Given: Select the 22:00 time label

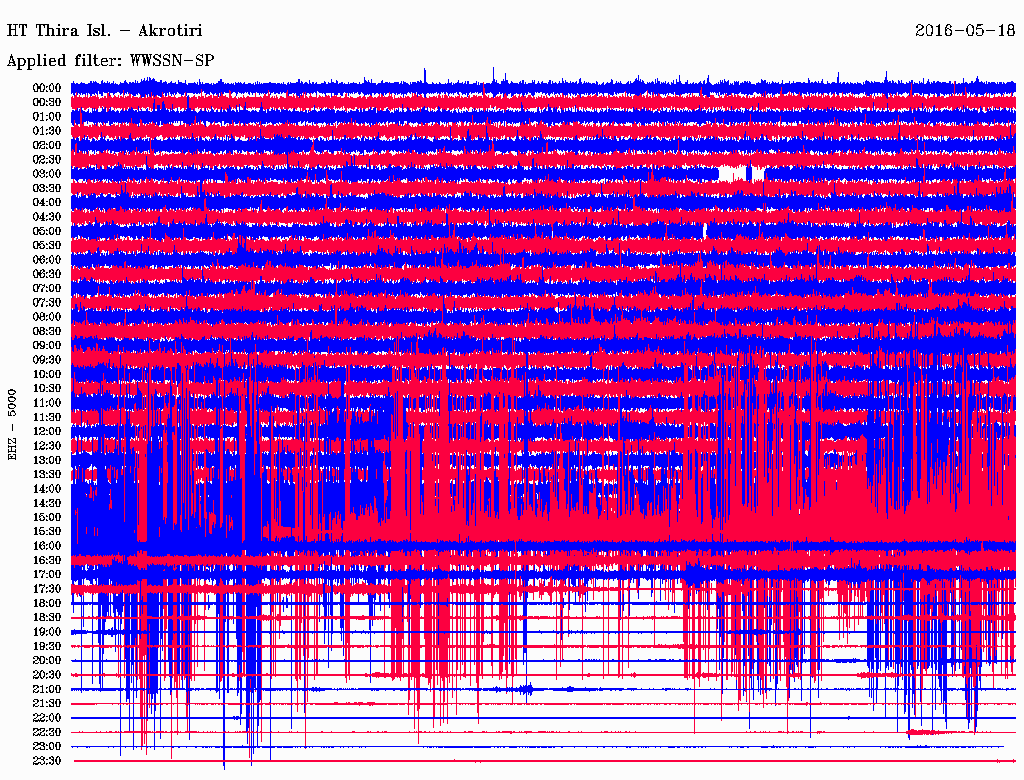Looking at the screenshot, I should tap(46, 718).
